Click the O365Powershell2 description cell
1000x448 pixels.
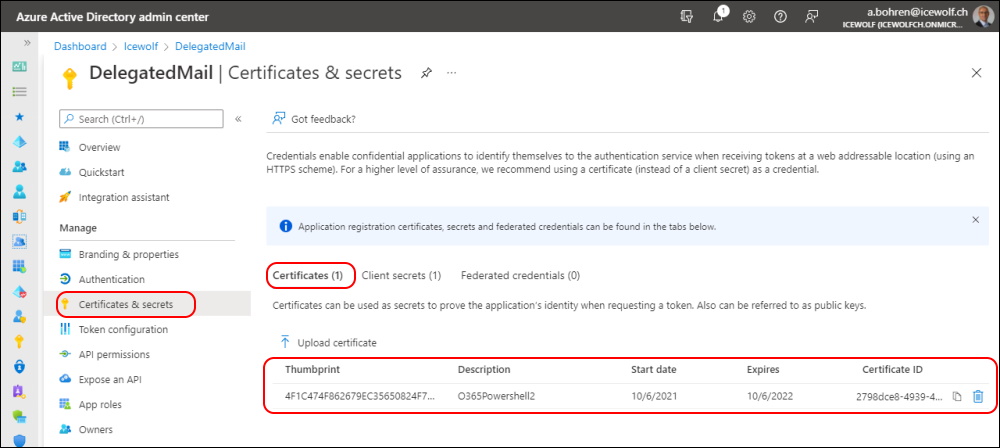(496, 396)
